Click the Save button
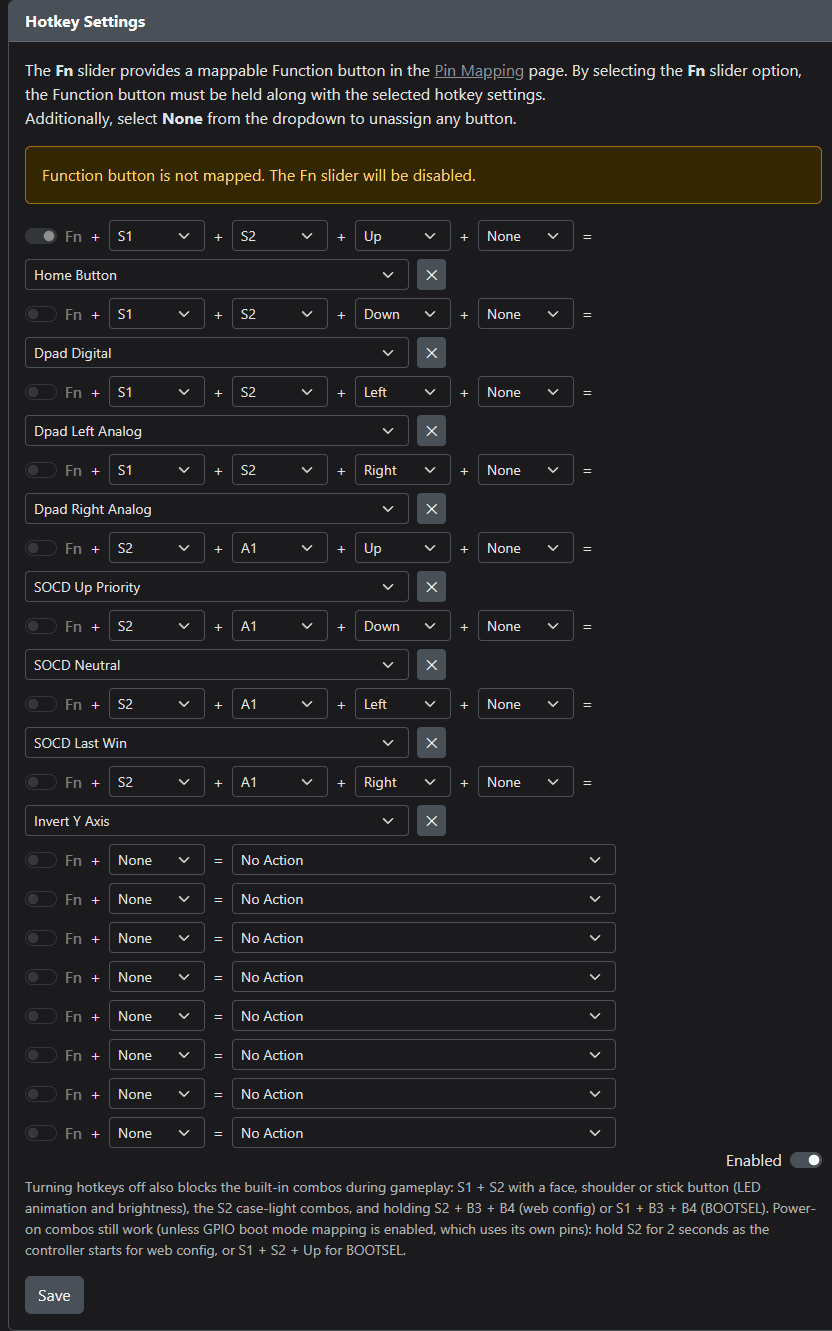832x1331 pixels. coord(54,1295)
